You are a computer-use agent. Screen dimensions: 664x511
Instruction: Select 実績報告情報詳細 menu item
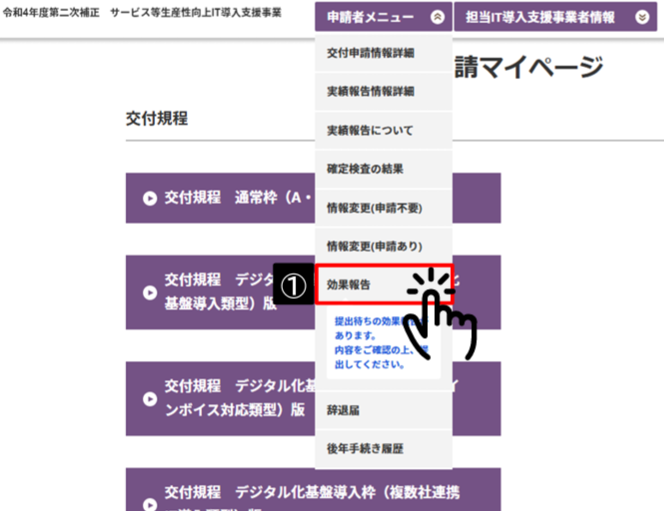point(370,91)
